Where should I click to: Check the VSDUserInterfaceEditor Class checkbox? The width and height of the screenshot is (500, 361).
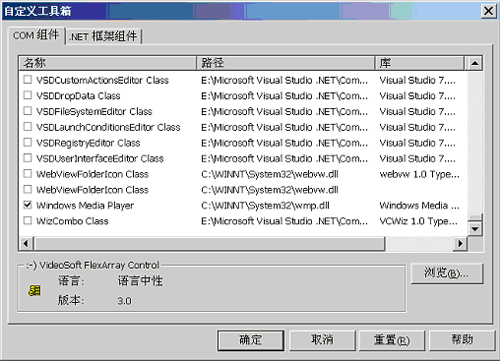[x=28, y=158]
